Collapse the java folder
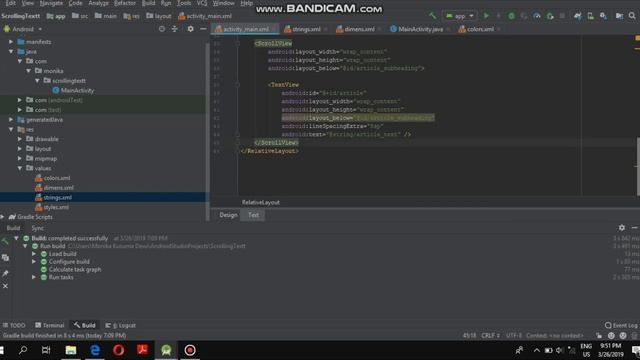The width and height of the screenshot is (640, 360). click(11, 51)
